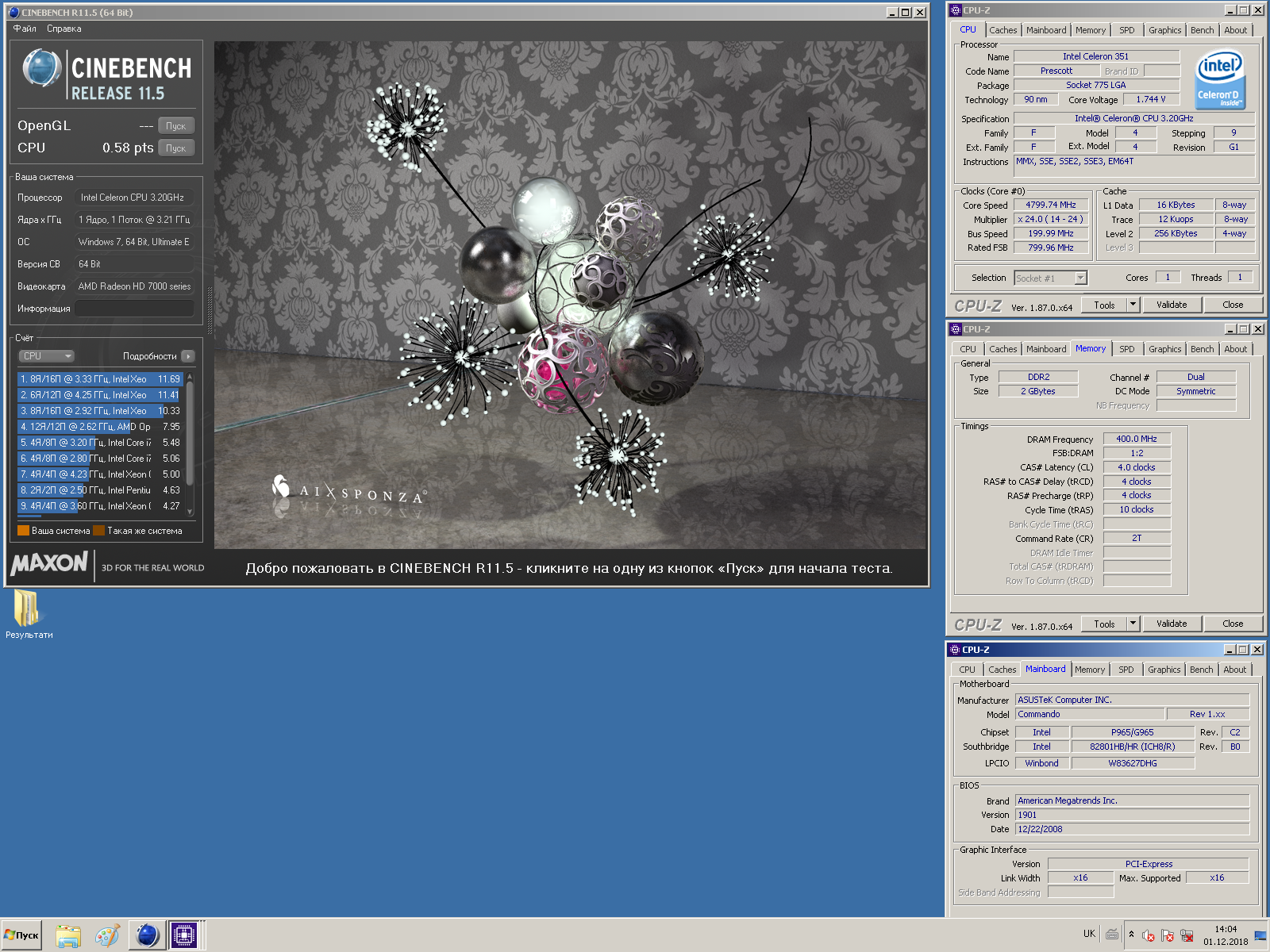Open the SPD tab in top CPU-Z

click(1127, 30)
